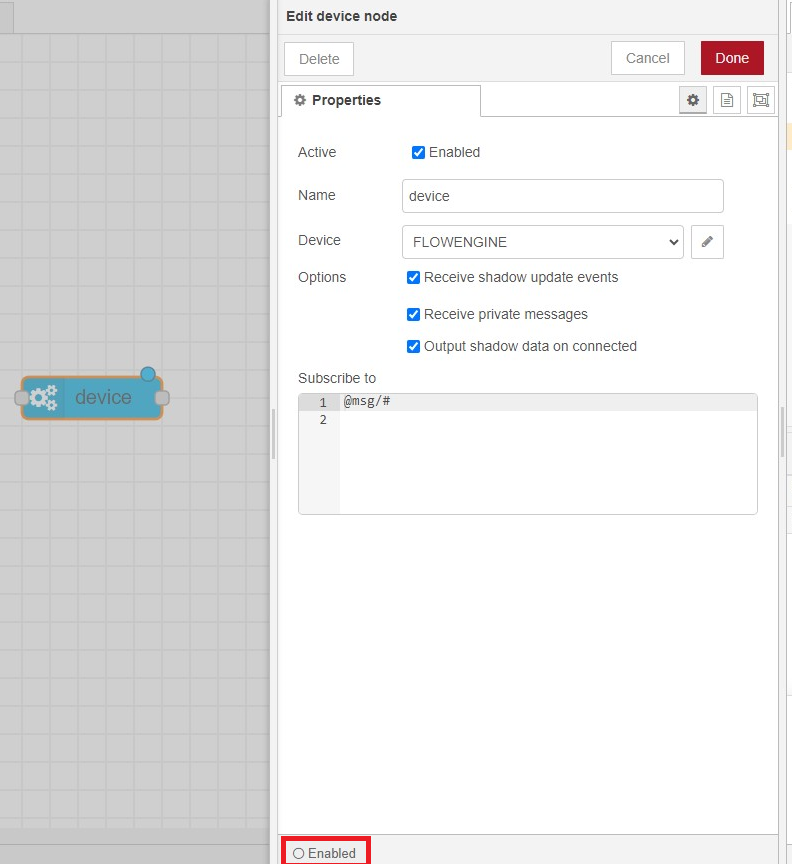Open the Device FLOWENGINE dropdown

click(543, 242)
